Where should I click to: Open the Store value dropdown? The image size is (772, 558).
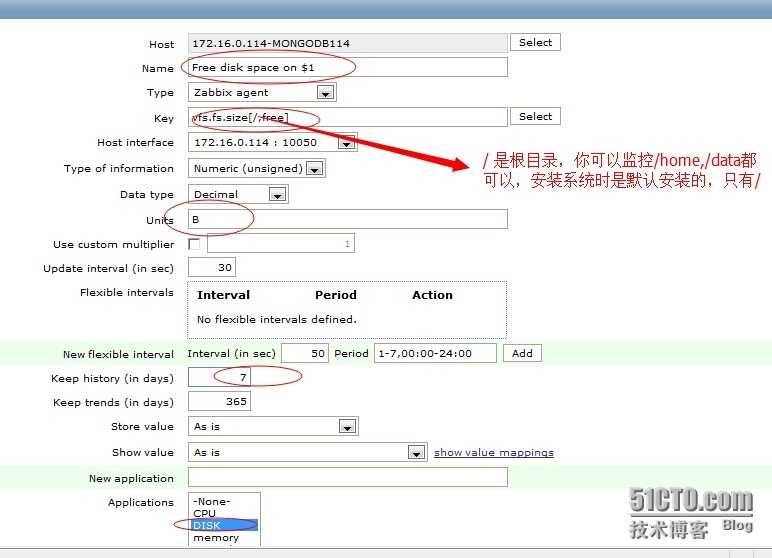(x=273, y=426)
